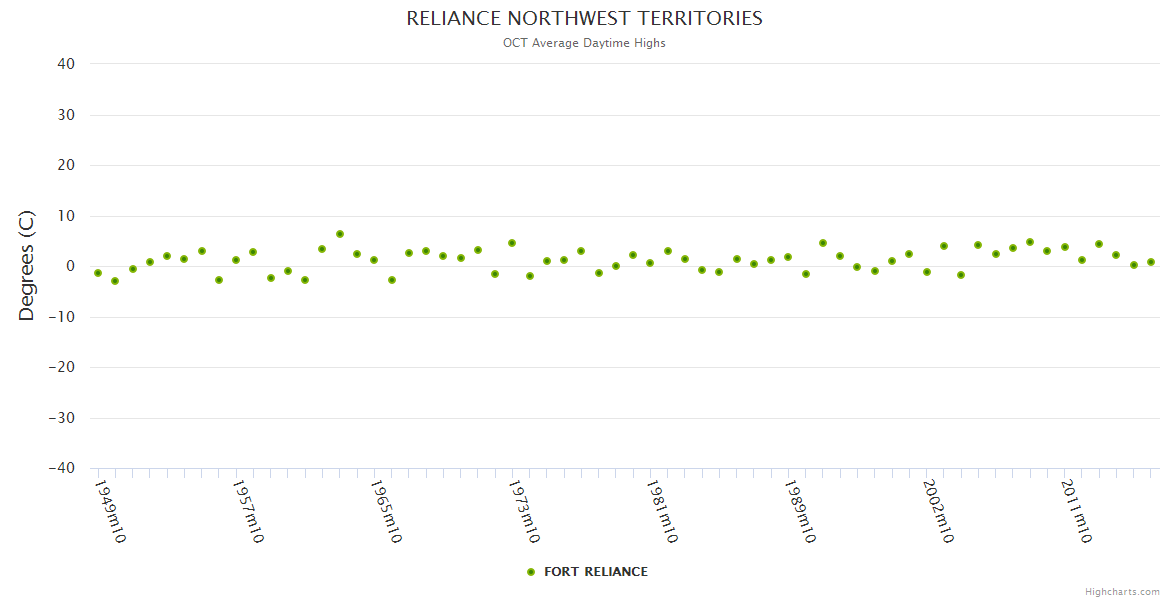Click the leftmost data point marker
Viewport: 1170px width, 600px height.
click(98, 273)
